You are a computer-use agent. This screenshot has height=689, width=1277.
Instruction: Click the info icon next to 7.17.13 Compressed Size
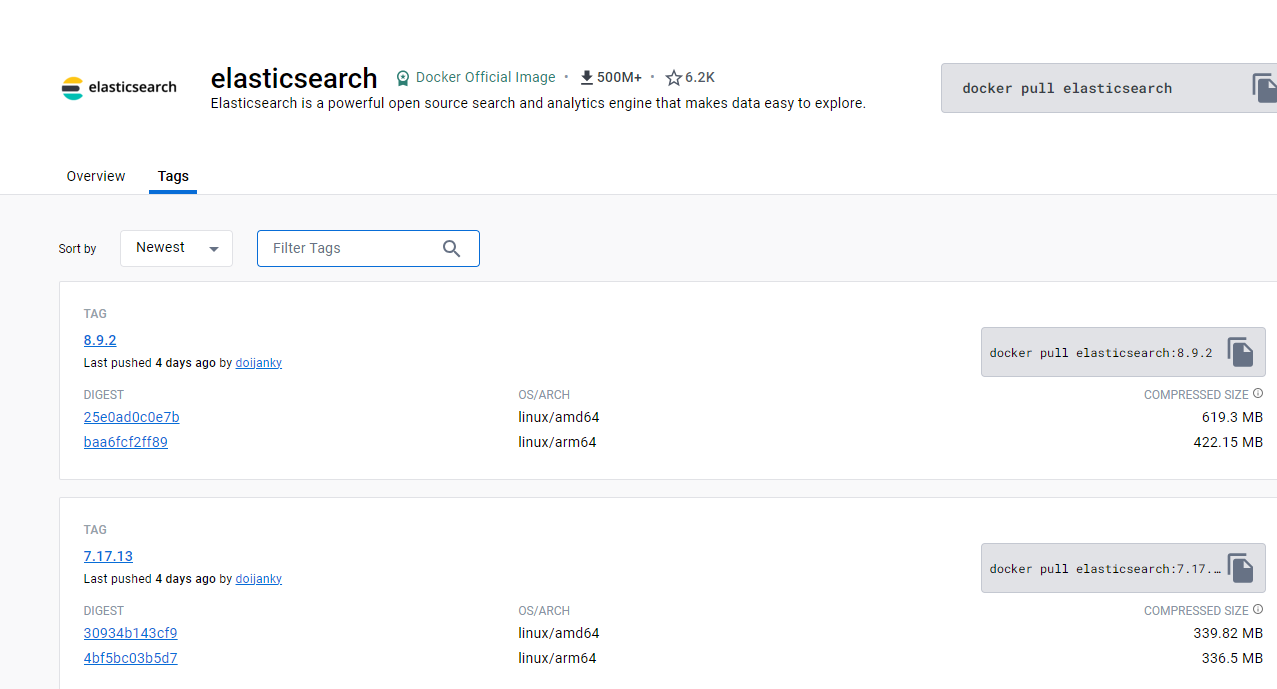point(1258,610)
